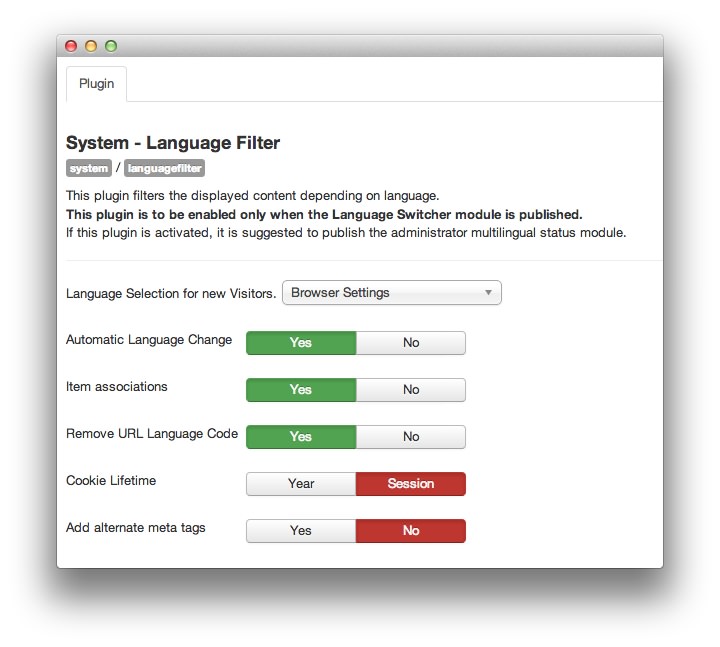720x647 pixels.
Task: Disable Item associations with No
Action: click(x=411, y=390)
